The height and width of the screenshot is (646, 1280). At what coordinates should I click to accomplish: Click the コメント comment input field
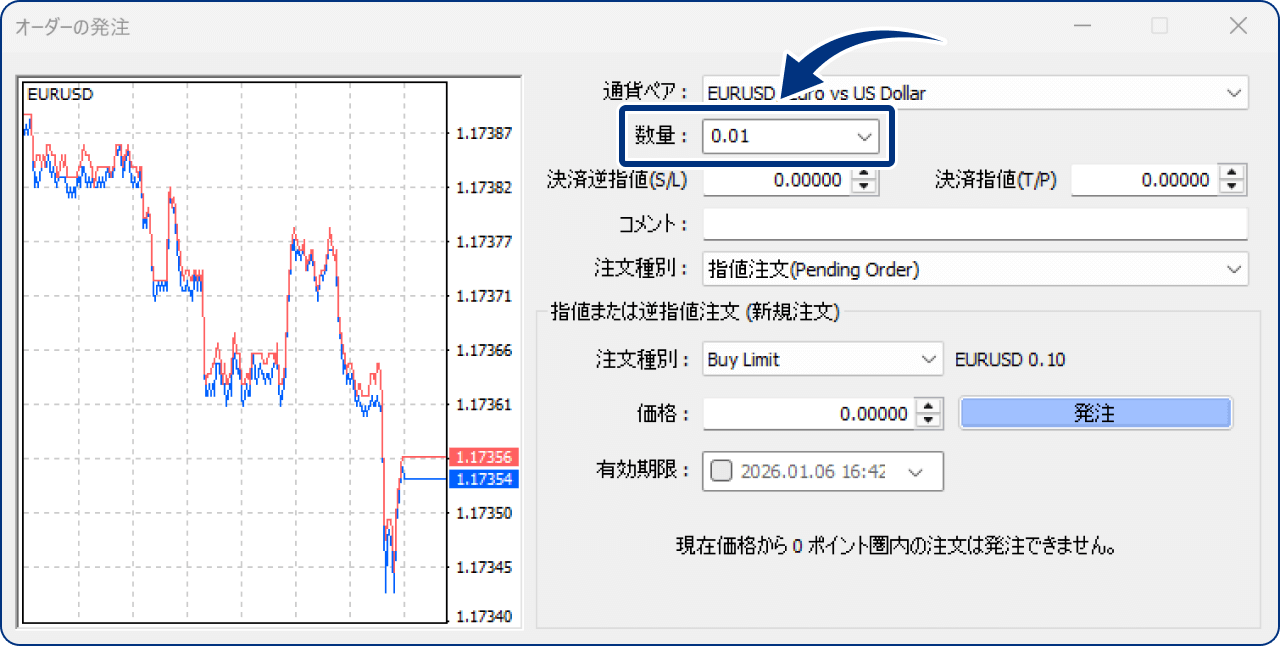970,224
